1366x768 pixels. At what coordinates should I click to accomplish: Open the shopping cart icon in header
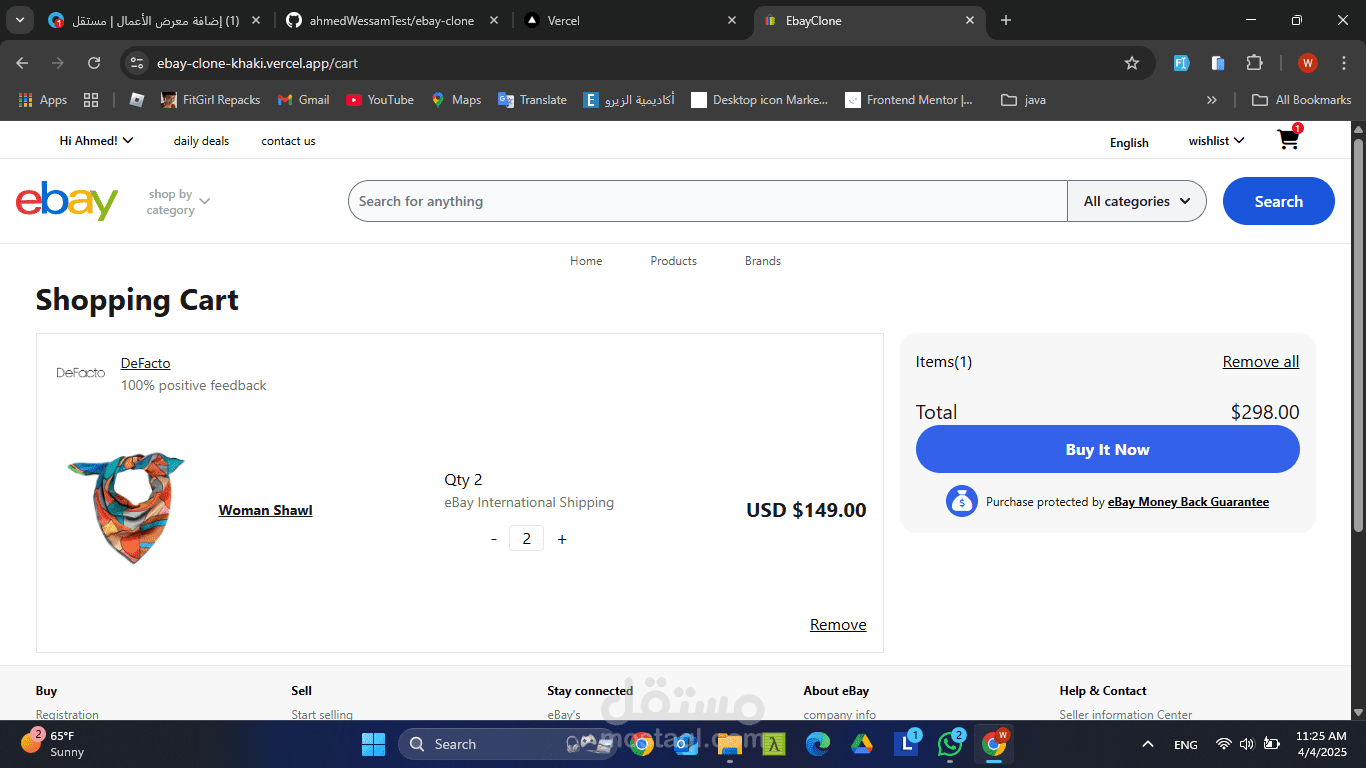tap(1289, 139)
